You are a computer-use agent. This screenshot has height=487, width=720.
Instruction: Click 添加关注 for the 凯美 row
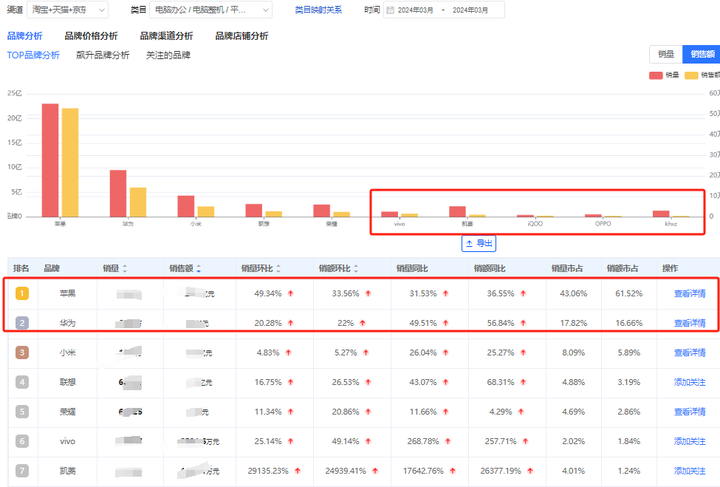(x=690, y=471)
